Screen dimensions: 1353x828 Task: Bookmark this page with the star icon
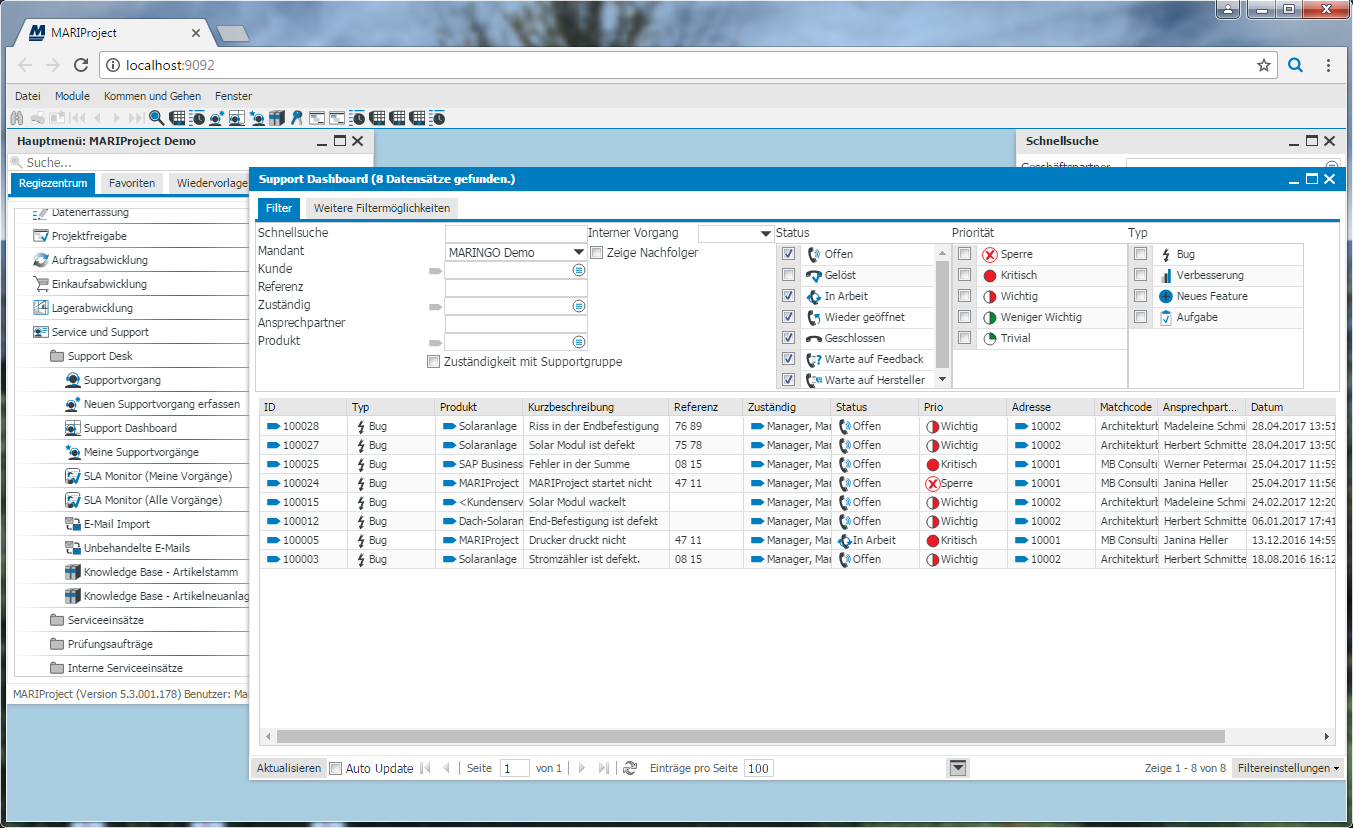[1264, 65]
